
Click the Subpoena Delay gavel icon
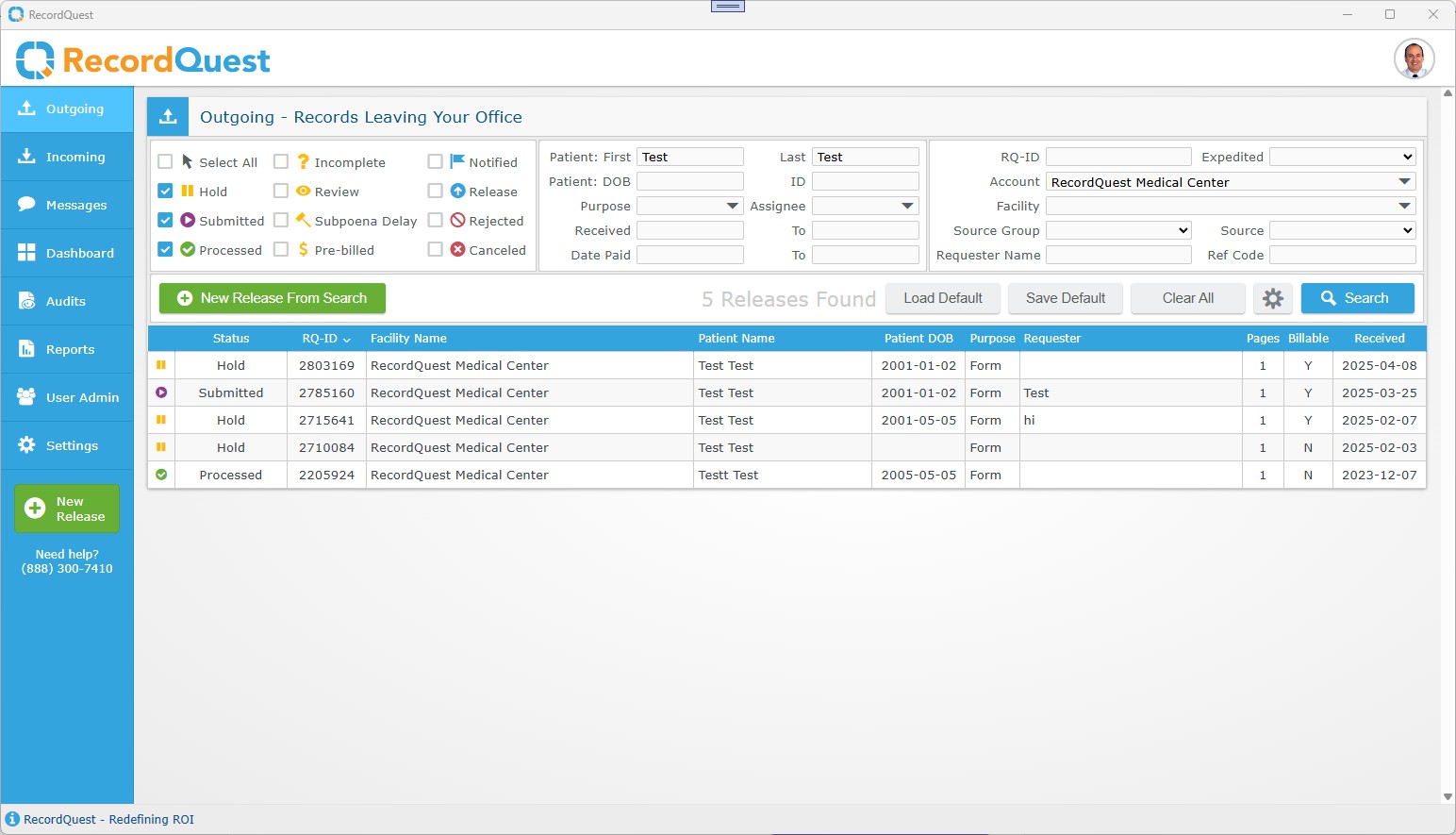[303, 220]
